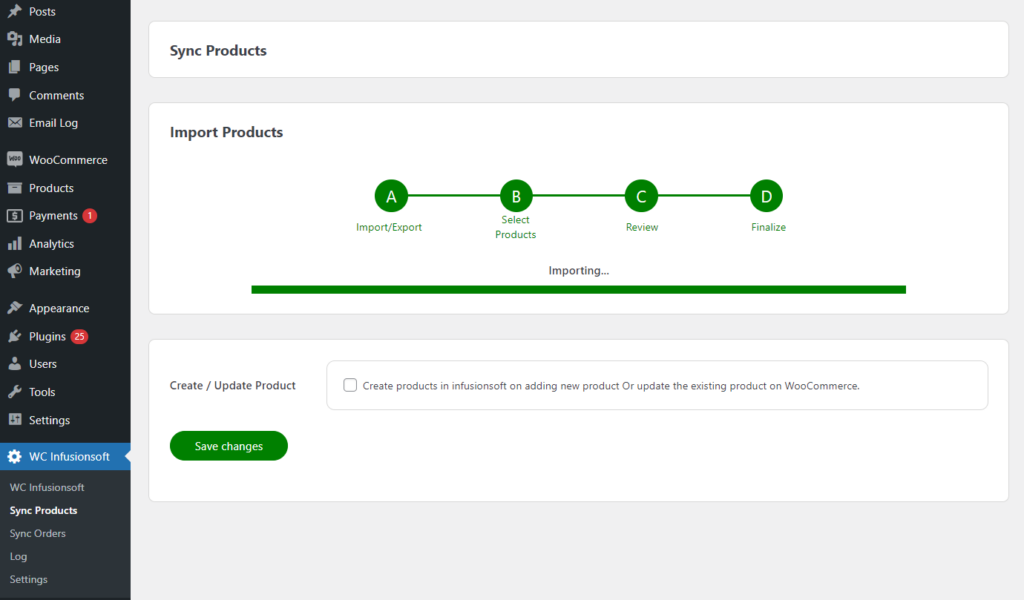Click the Create / Update Product label
1024x600 pixels.
pos(232,385)
